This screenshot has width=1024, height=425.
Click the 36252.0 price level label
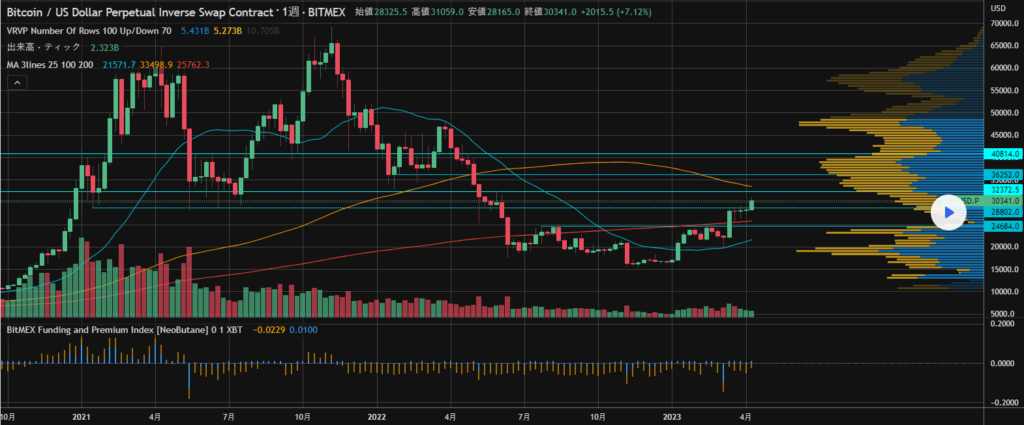point(1002,175)
